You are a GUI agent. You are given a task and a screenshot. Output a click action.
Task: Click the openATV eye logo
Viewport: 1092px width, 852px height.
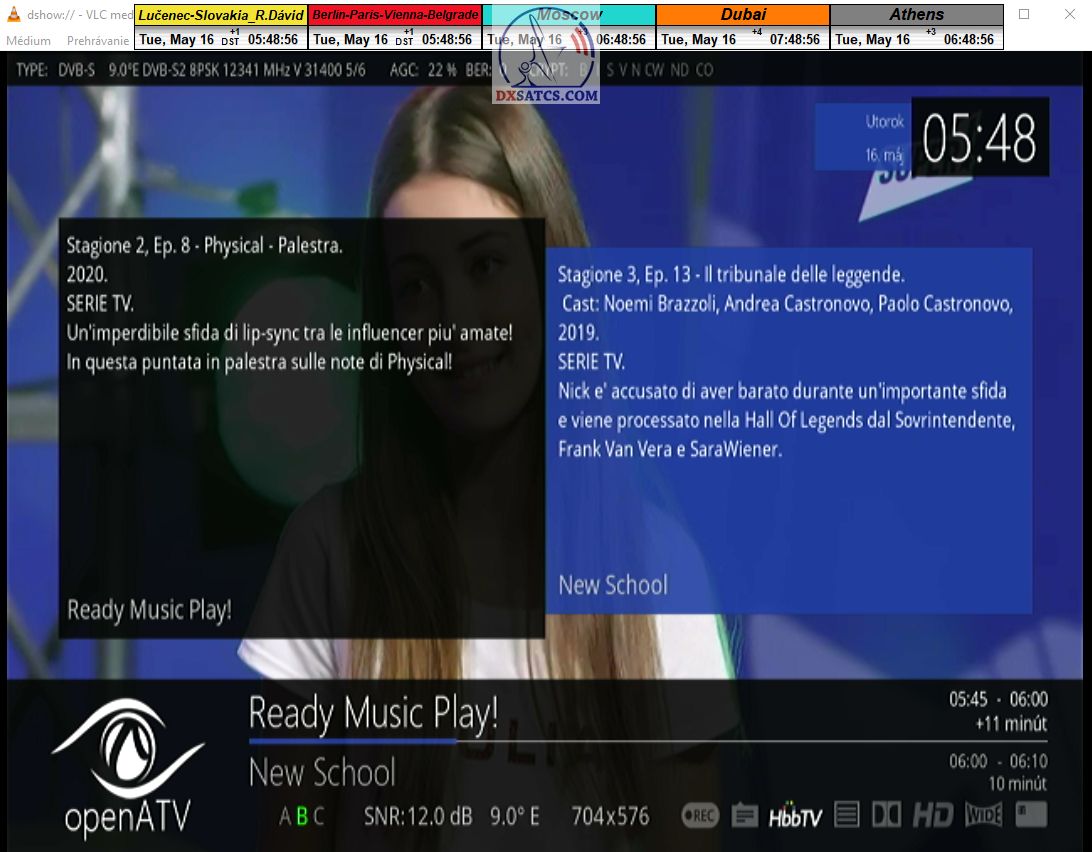tap(127, 747)
